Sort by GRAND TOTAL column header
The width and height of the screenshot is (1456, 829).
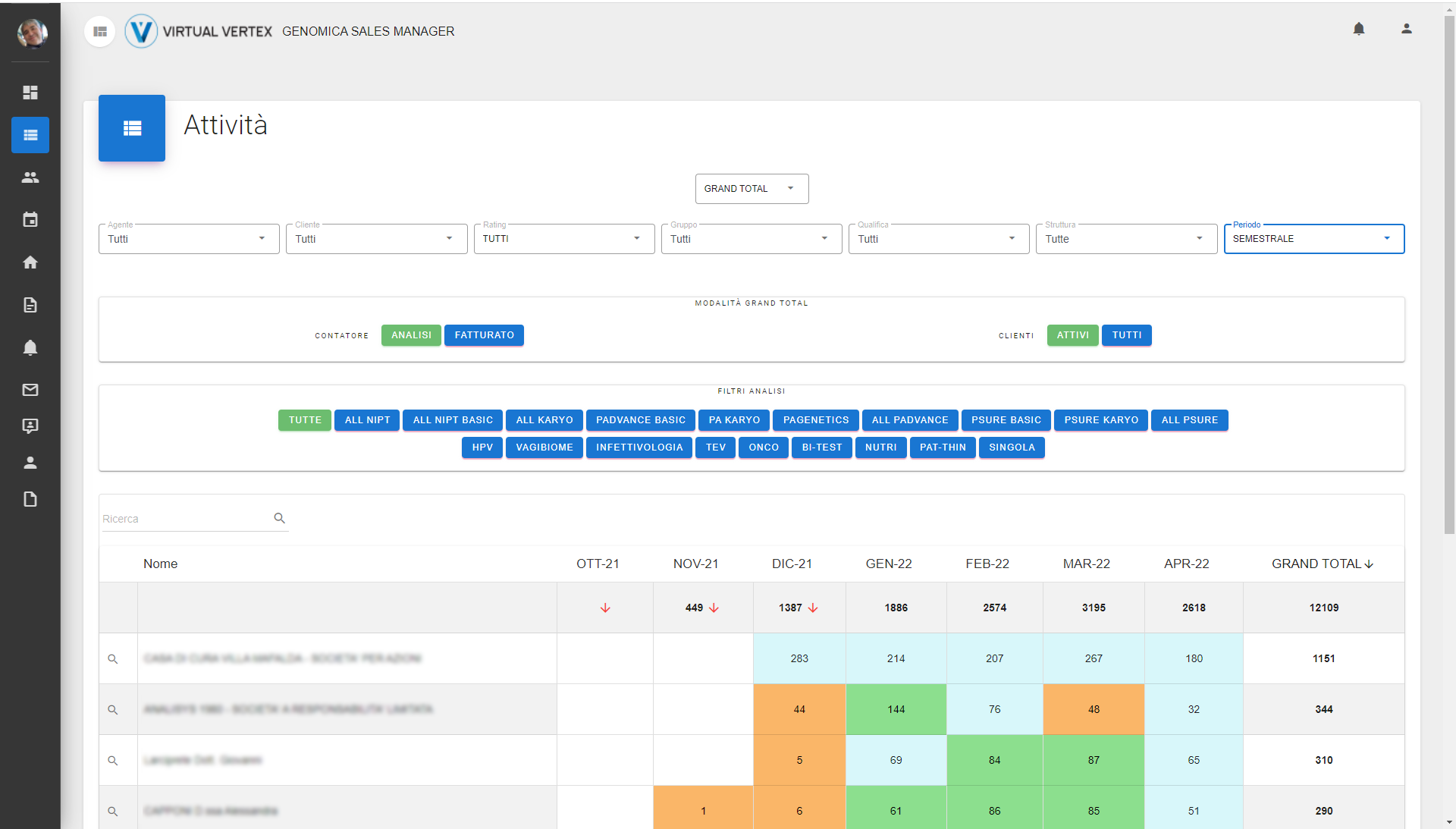pyautogui.click(x=1323, y=564)
